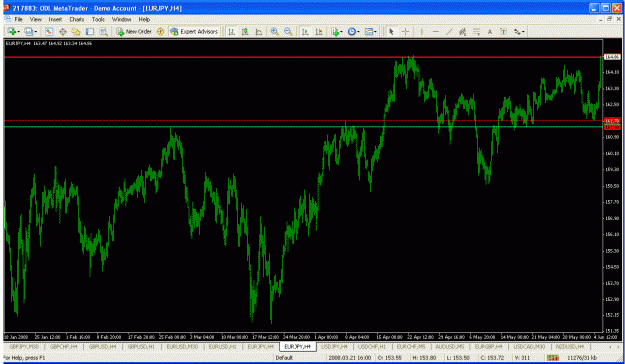Open the Help menu
Image resolution: width=625 pixels, height=364 pixels.
[x=144, y=19]
